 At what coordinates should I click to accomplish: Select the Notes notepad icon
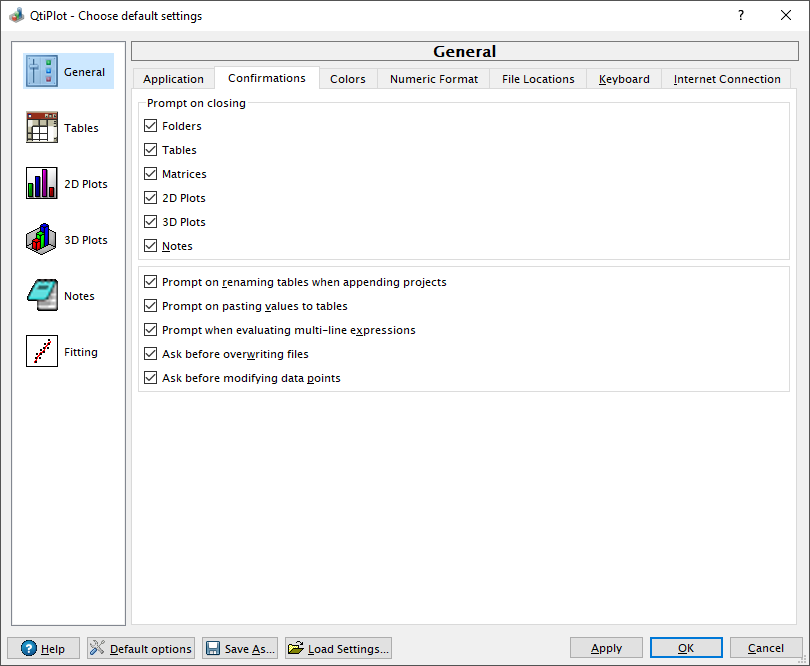click(x=41, y=296)
